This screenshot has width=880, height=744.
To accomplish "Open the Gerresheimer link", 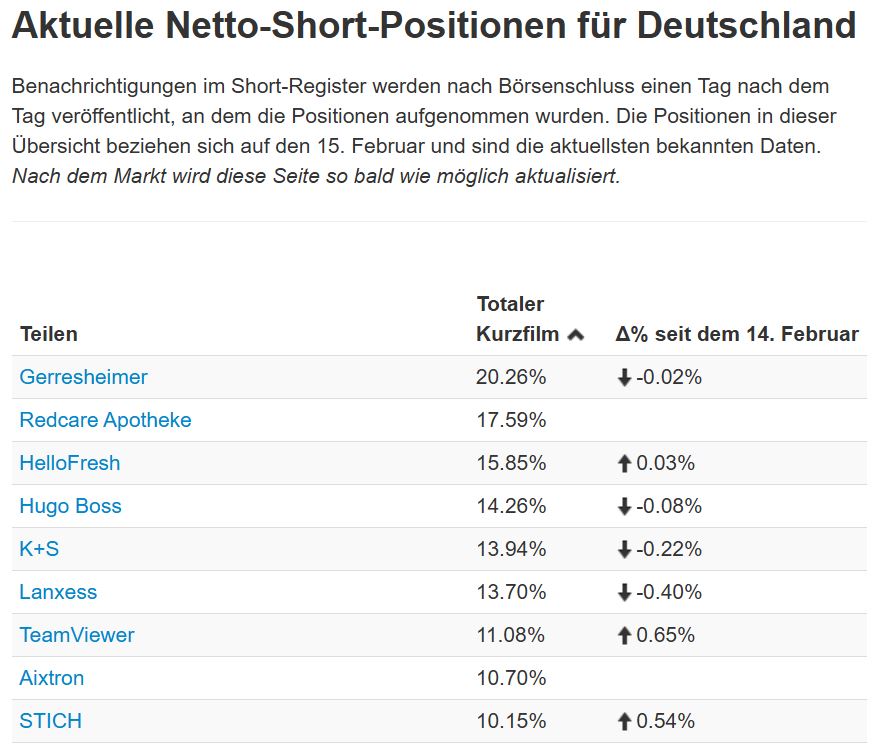I will click(83, 377).
